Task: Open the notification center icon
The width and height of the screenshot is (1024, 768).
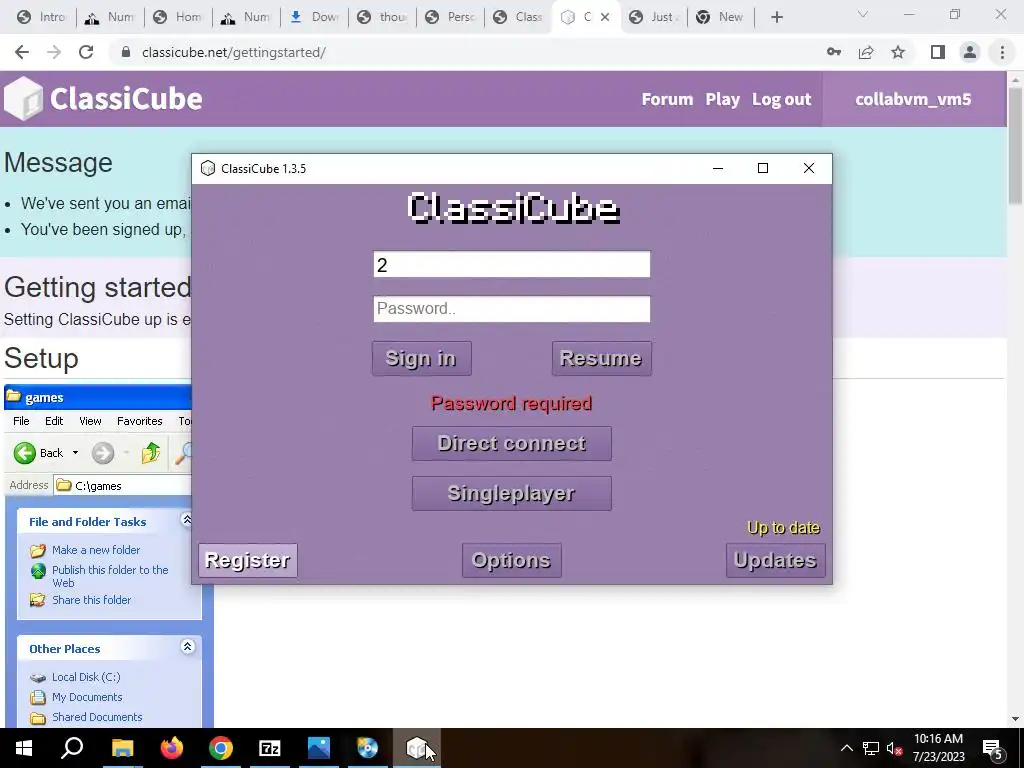Action: [993, 748]
